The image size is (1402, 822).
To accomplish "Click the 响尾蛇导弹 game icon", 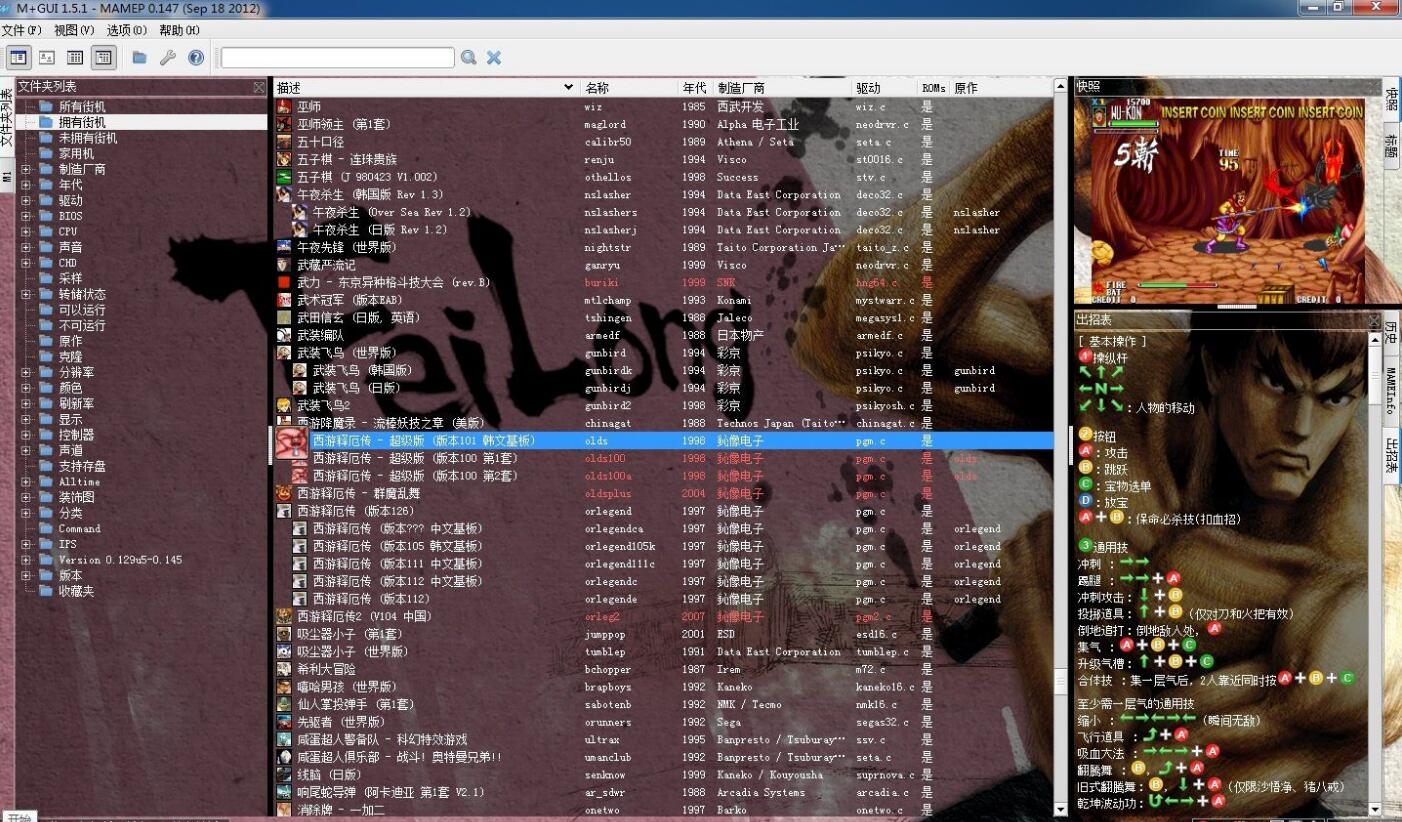I will click(x=284, y=792).
